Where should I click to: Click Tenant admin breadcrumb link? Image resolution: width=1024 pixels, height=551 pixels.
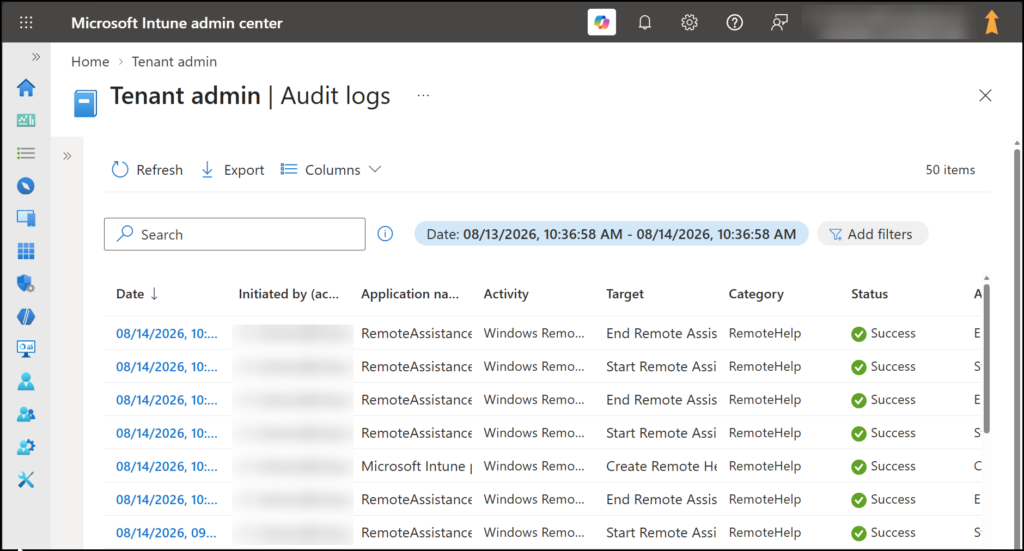pyautogui.click(x=174, y=61)
